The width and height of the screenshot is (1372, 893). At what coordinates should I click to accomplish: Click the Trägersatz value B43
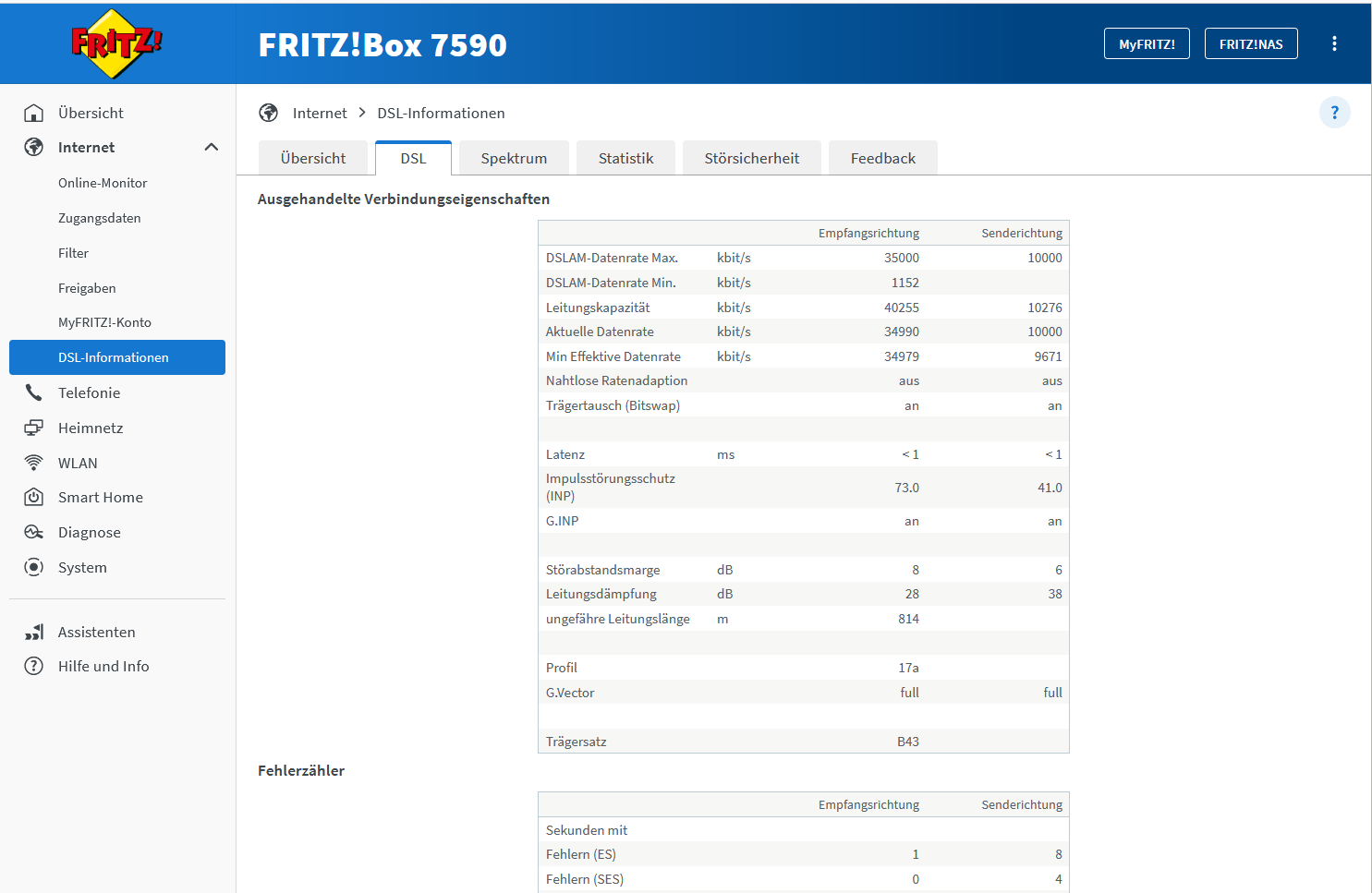908,742
